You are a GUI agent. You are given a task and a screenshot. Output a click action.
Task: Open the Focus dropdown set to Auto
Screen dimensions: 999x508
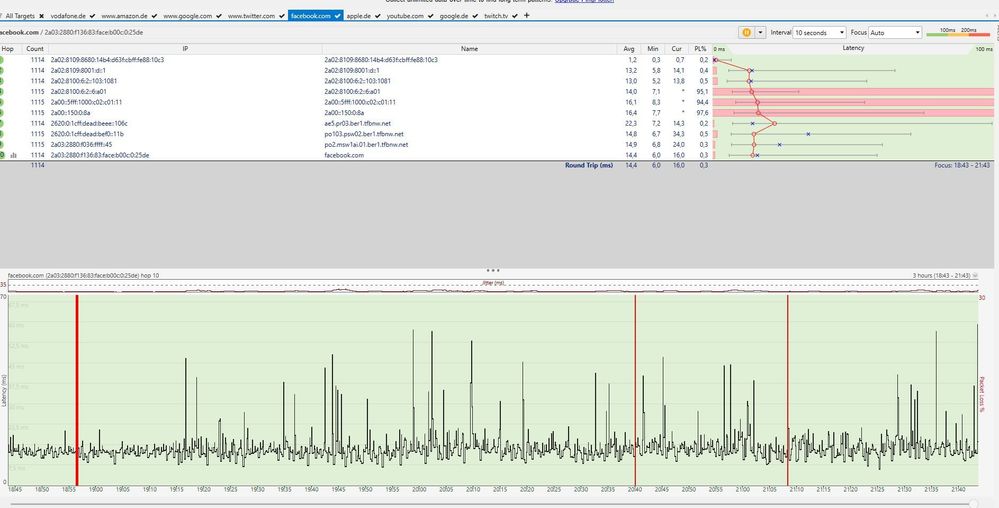895,32
